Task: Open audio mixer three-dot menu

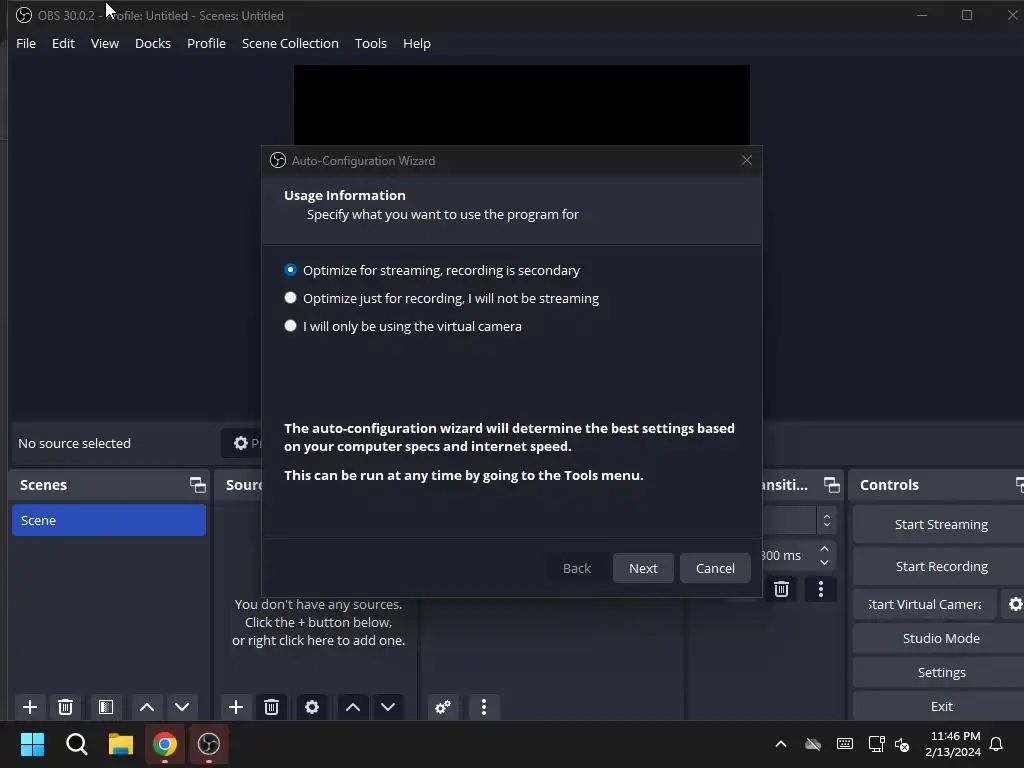Action: pos(484,707)
